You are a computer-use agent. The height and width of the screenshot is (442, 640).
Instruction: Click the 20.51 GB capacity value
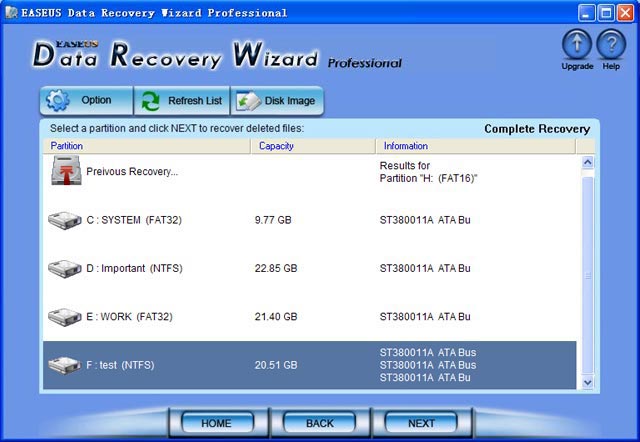pyautogui.click(x=276, y=365)
